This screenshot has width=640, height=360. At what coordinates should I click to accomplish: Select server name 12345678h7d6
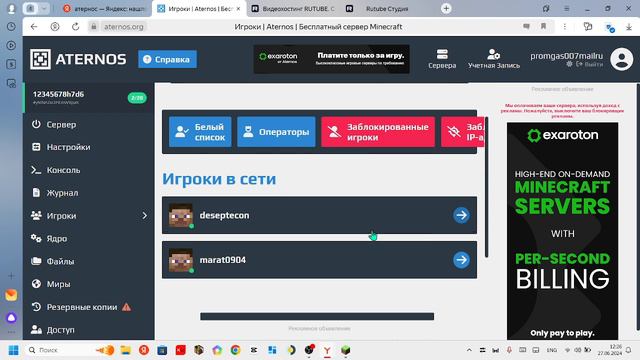tap(58, 94)
